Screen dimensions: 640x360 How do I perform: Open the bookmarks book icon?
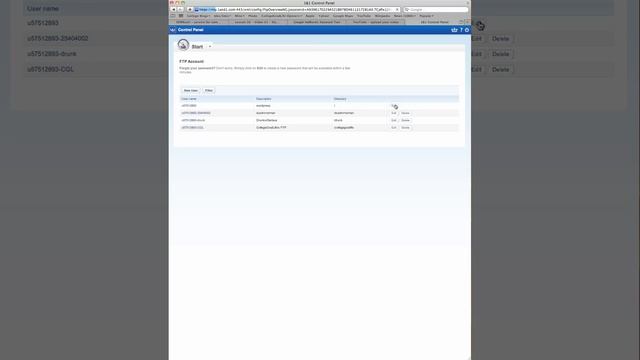(173, 16)
